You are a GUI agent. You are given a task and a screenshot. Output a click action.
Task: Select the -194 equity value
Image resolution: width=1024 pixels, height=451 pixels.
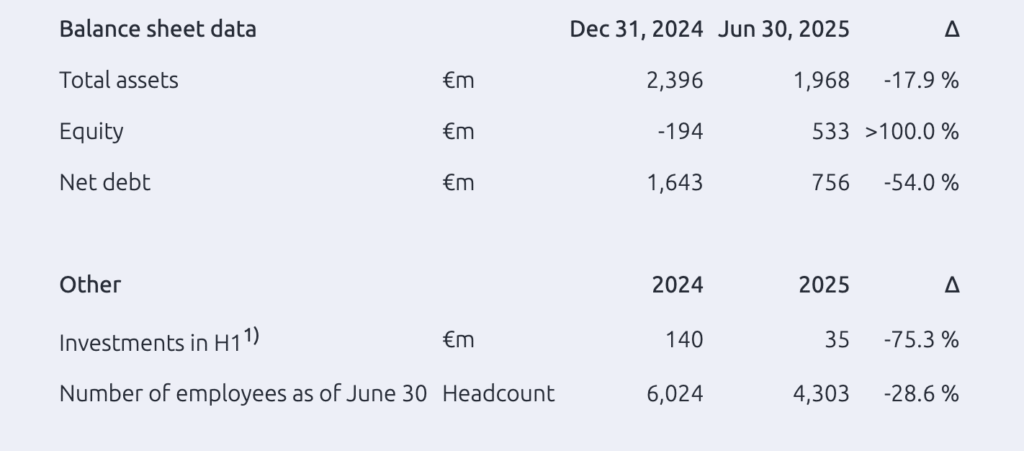click(x=680, y=132)
